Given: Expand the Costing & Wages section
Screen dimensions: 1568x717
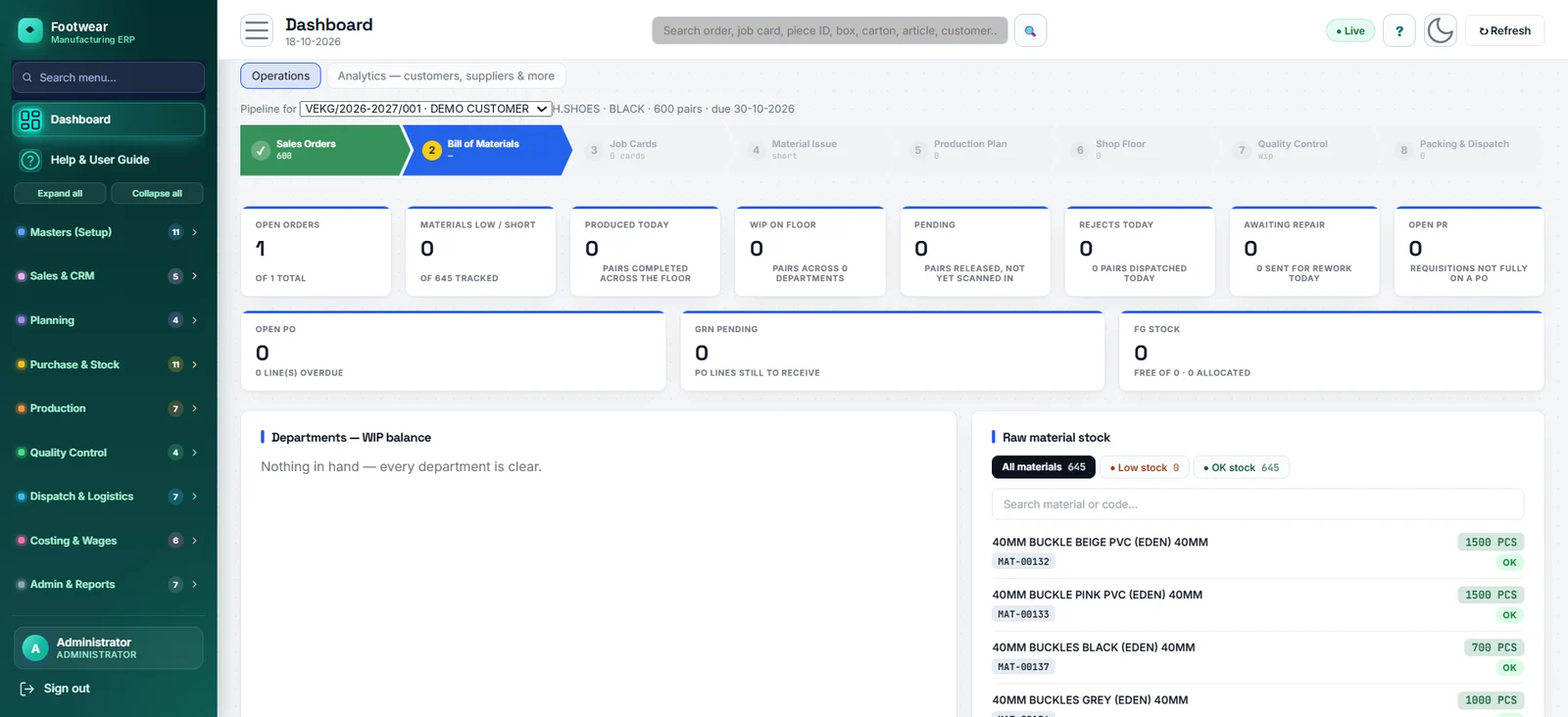Looking at the screenshot, I should pos(108,541).
